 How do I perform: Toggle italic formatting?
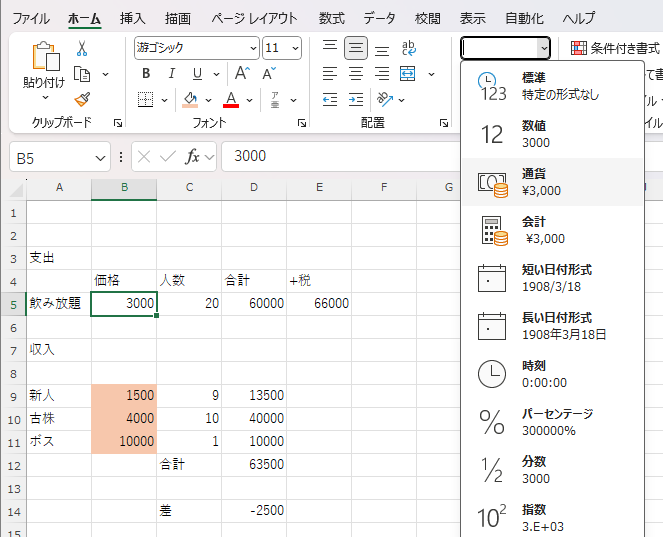172,73
